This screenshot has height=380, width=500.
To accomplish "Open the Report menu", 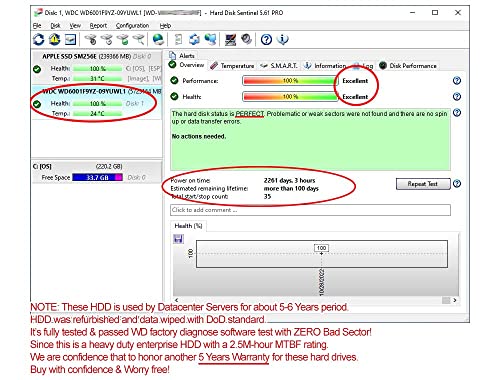I will (x=98, y=26).
